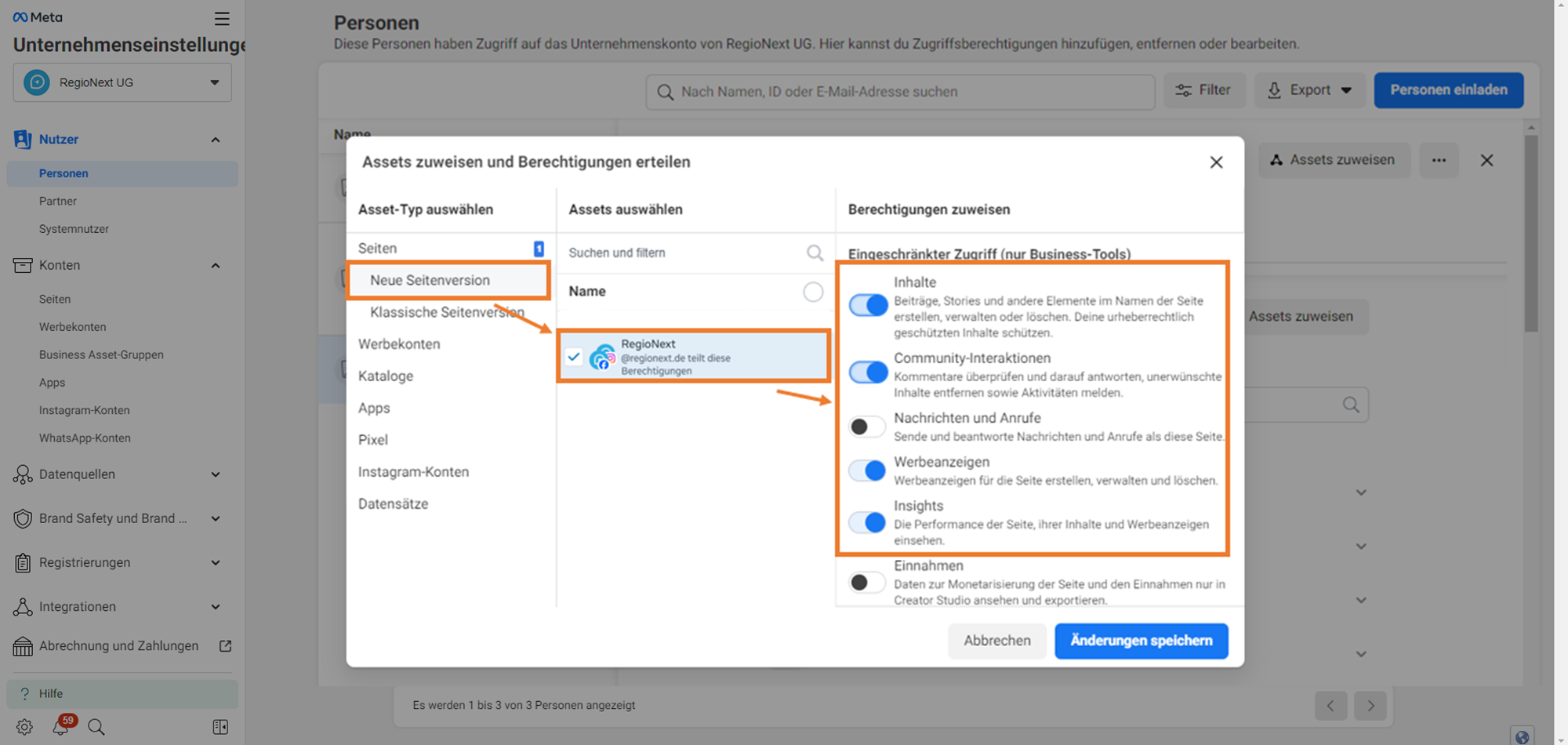Click the Brand Safety shield icon
Screen dimensions: 1568x745
23,518
